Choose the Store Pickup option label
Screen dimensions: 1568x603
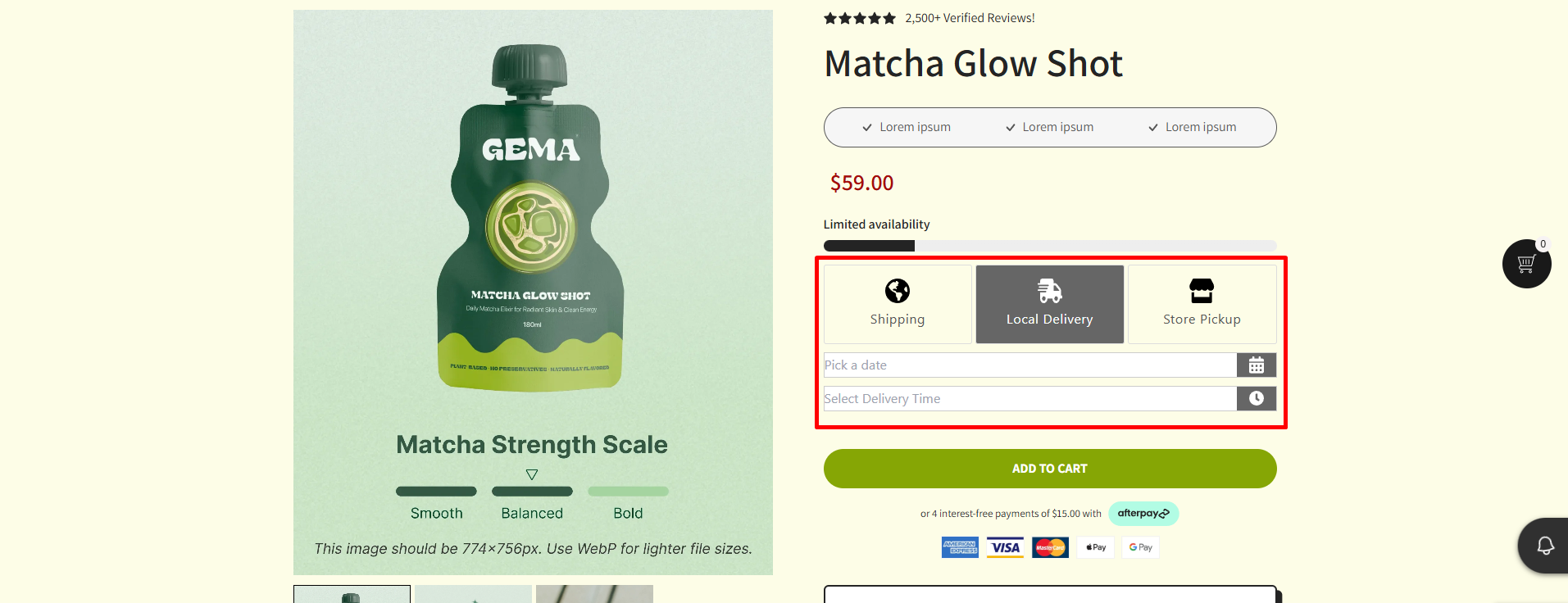(x=1202, y=320)
